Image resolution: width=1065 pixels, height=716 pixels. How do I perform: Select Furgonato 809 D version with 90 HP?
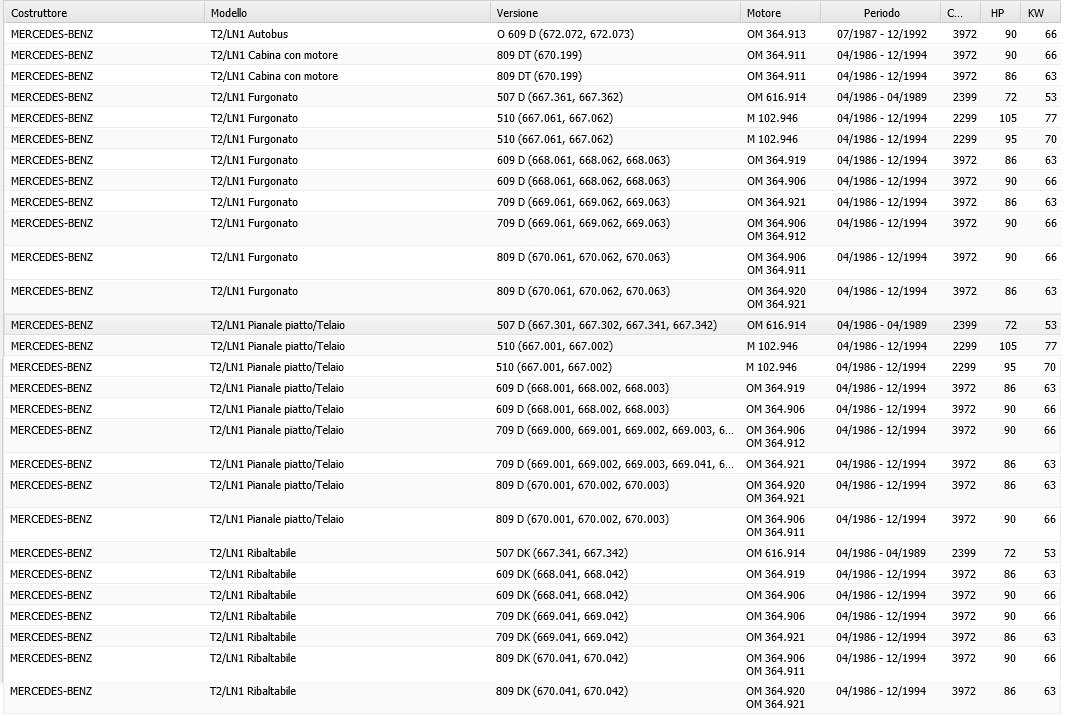pos(583,257)
